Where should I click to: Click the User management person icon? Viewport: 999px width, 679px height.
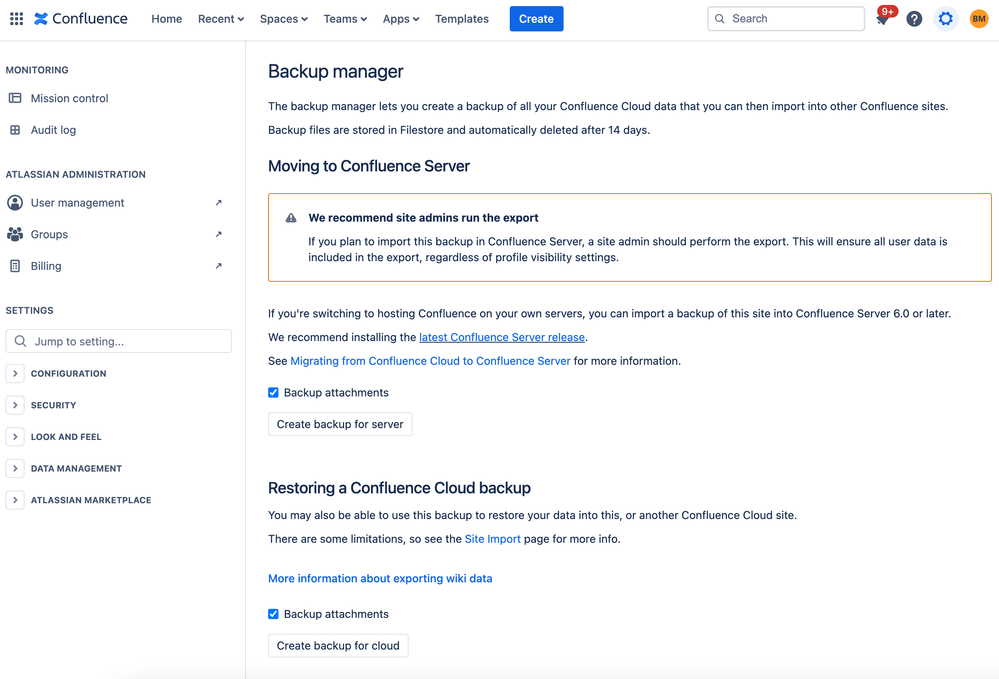click(15, 203)
